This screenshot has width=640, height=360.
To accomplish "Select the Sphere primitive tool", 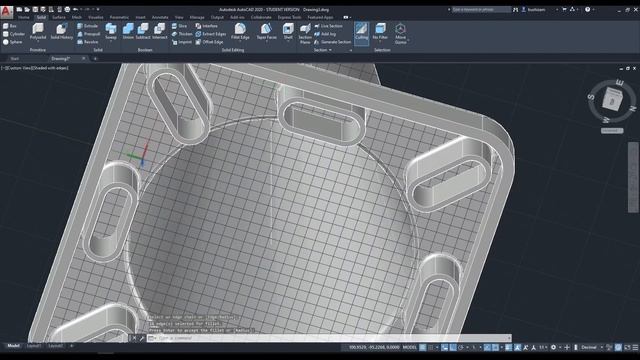I will coord(13,42).
